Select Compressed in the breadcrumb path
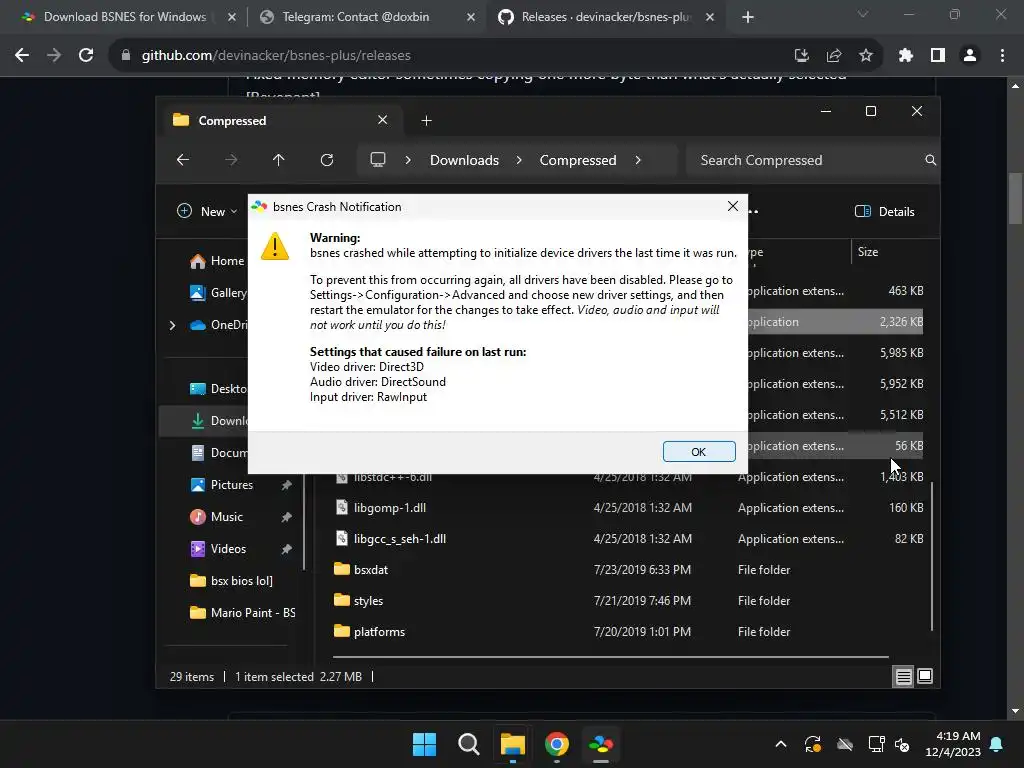The width and height of the screenshot is (1024, 768). click(578, 161)
